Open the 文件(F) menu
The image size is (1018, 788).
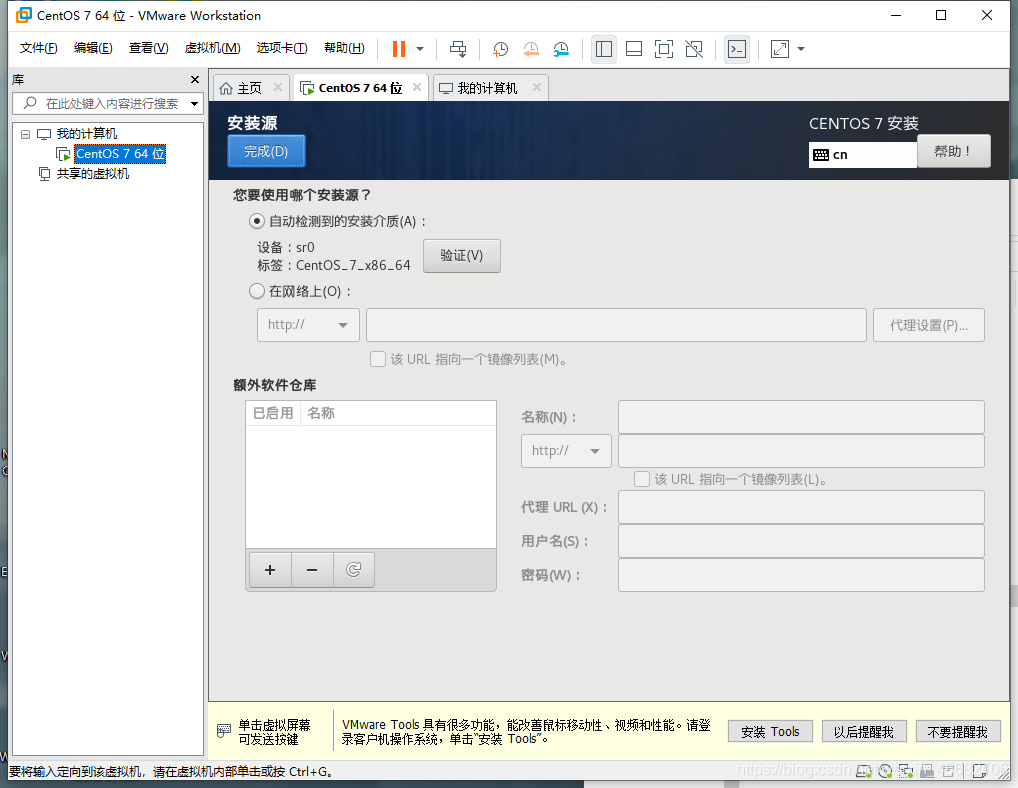click(x=38, y=48)
